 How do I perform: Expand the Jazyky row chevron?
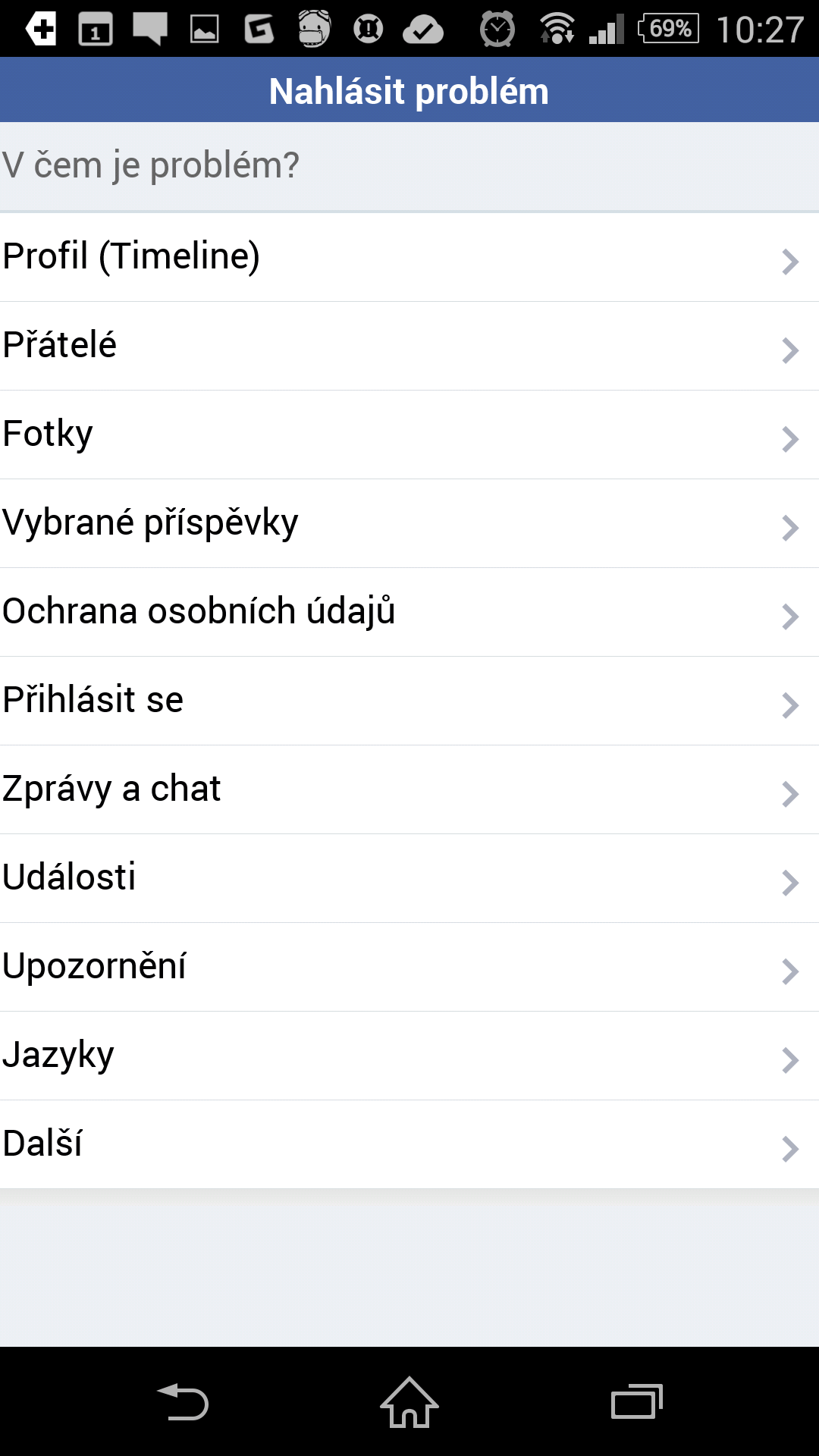[x=790, y=1060]
